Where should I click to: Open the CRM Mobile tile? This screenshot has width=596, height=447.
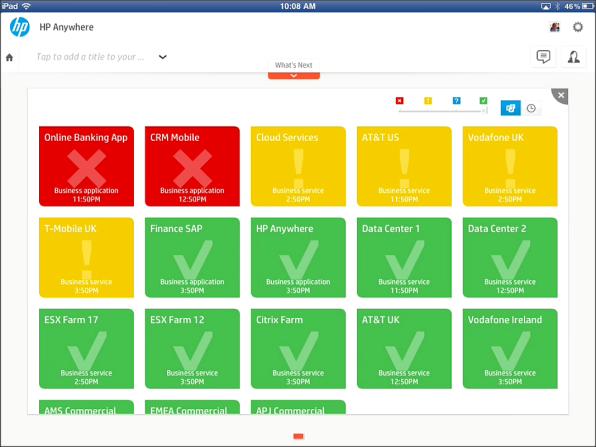pyautogui.click(x=192, y=166)
